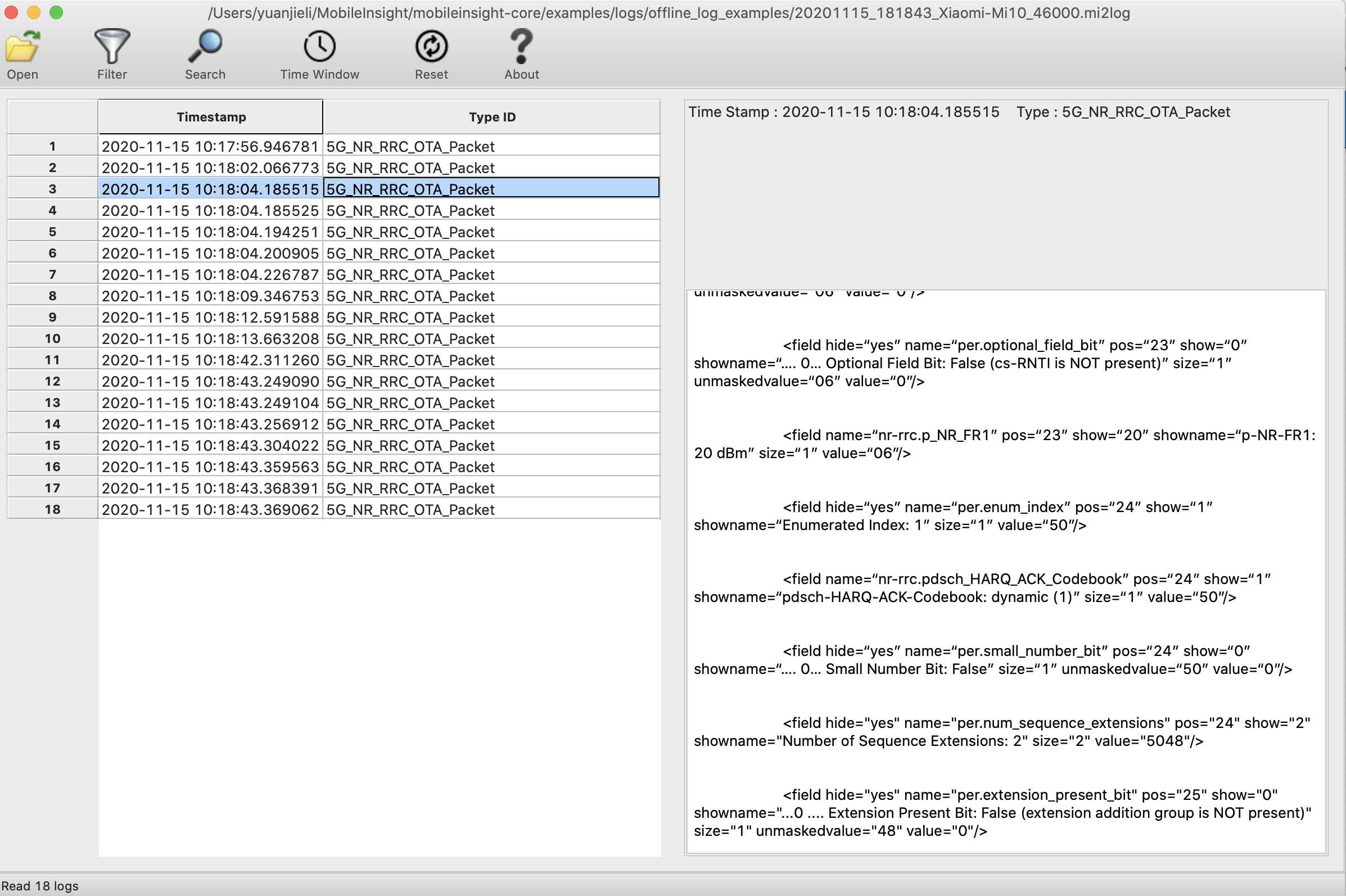Click the per.extension_present_bit field text
1346x896 pixels.
click(x=1002, y=813)
